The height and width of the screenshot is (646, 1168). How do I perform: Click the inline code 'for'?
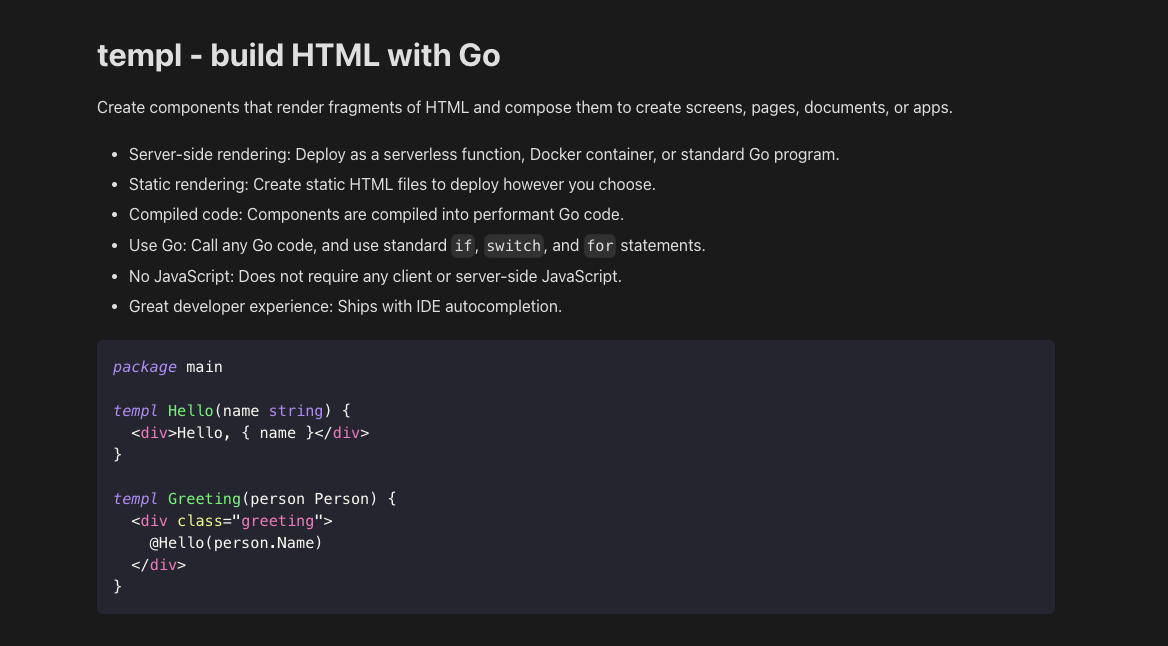600,246
